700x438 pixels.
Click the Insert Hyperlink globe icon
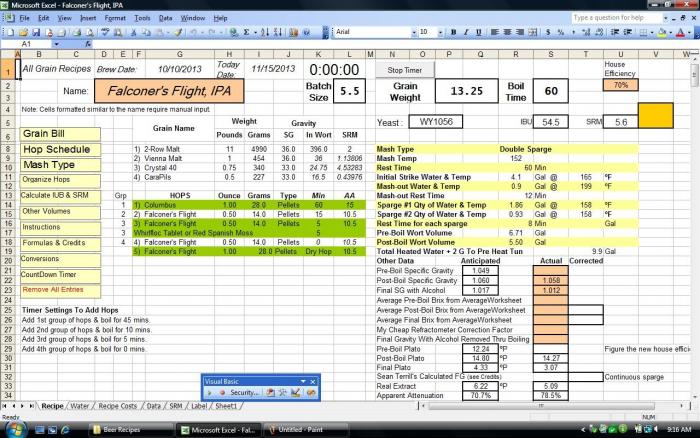coord(233,32)
